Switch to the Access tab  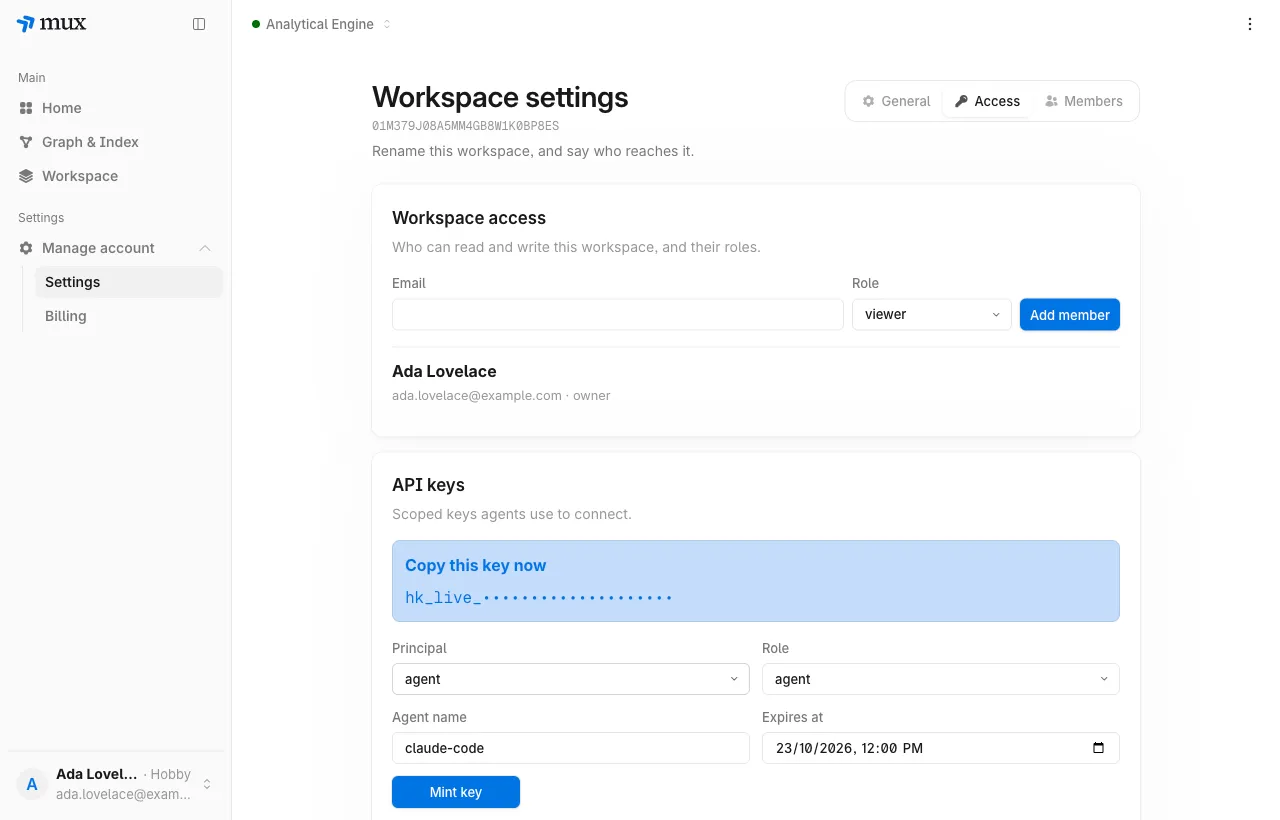pyautogui.click(x=987, y=101)
